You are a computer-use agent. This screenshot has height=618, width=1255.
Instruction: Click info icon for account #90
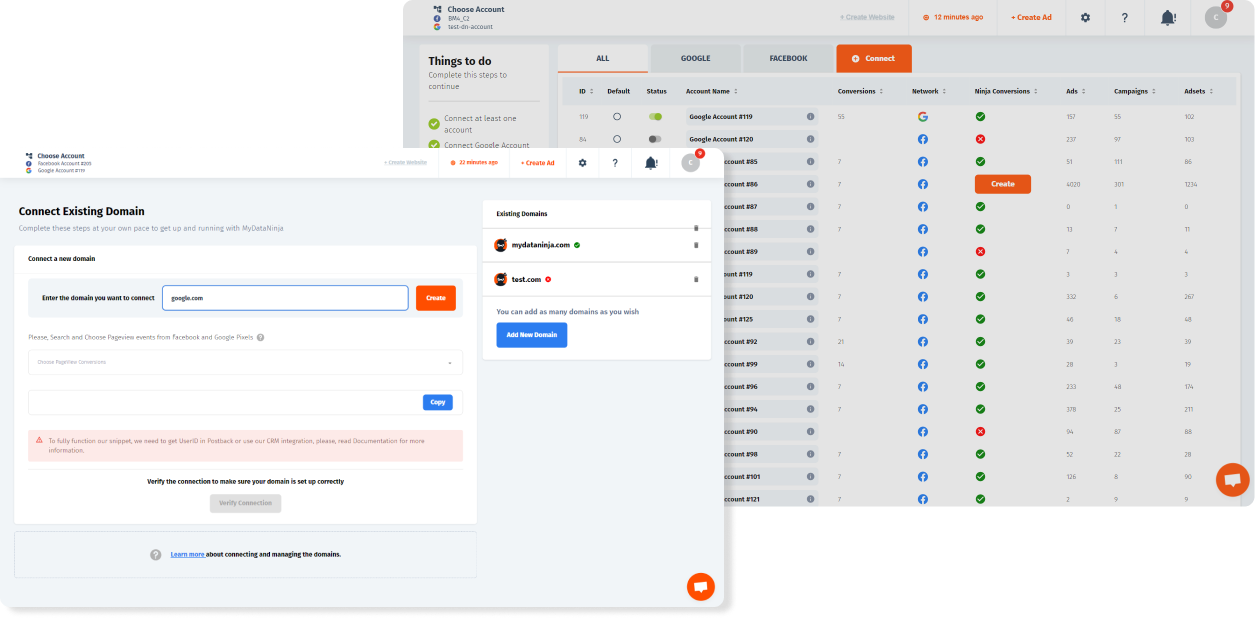[810, 432]
